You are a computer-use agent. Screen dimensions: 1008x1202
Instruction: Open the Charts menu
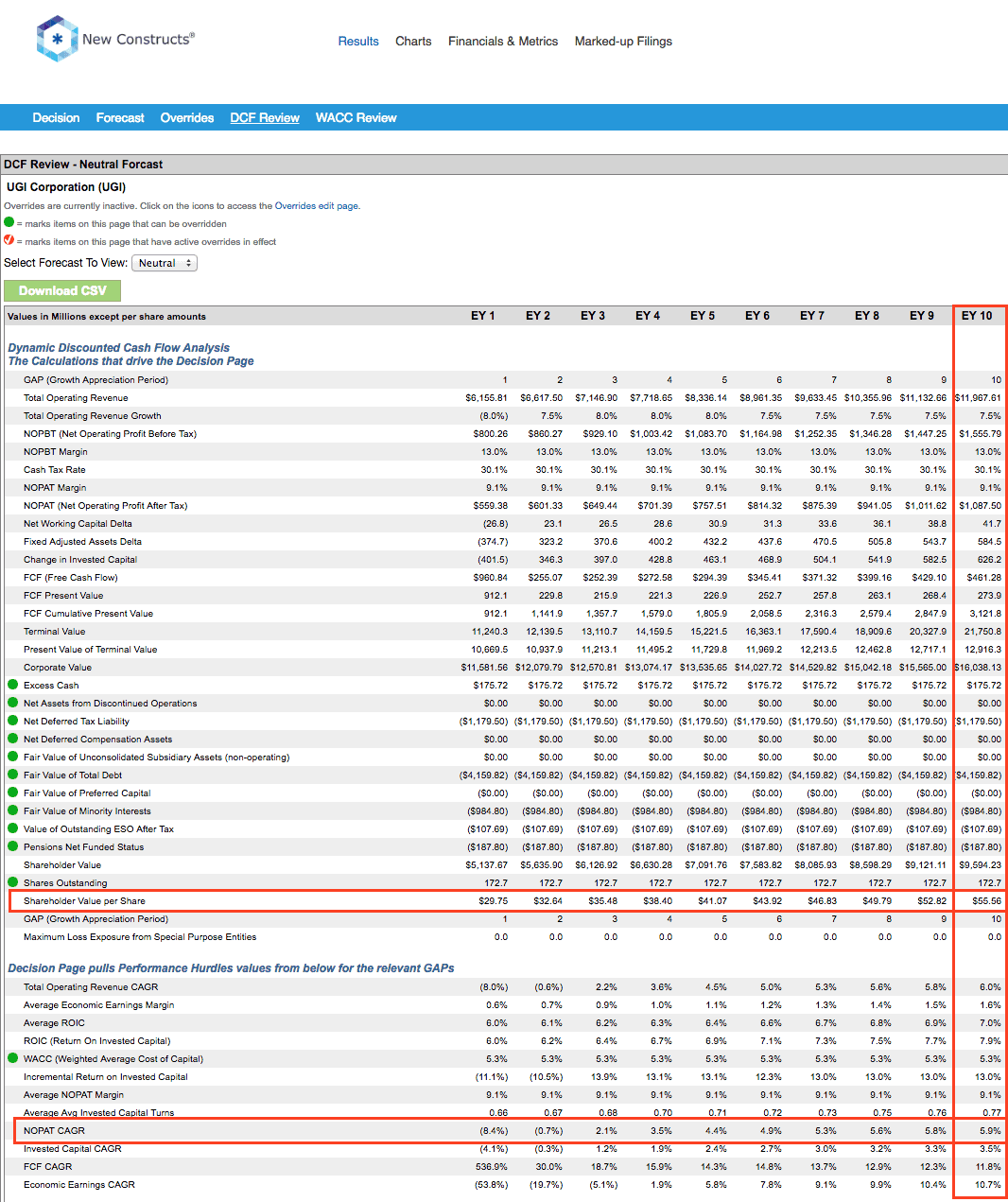coord(413,42)
